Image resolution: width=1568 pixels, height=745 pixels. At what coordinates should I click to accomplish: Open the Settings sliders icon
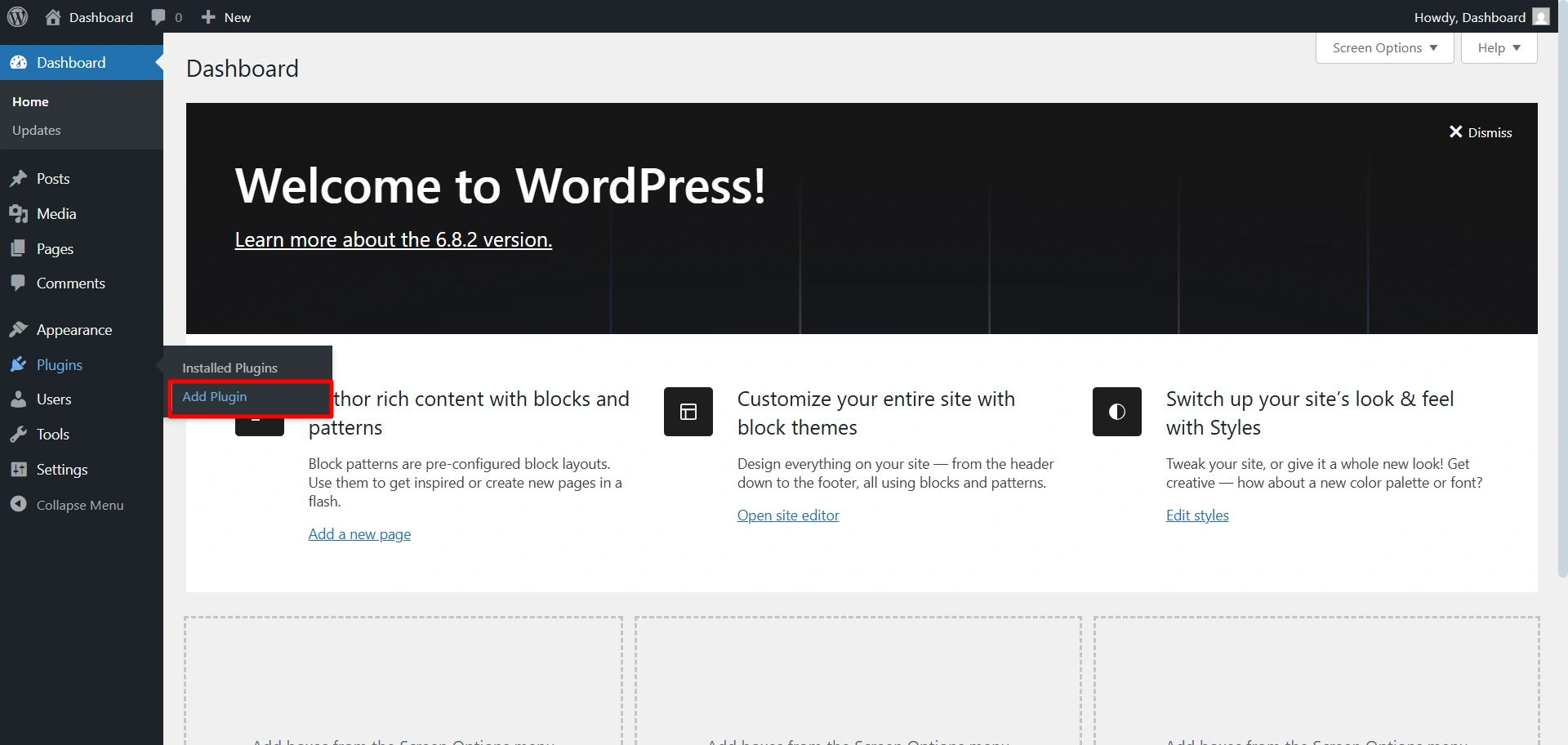click(19, 470)
